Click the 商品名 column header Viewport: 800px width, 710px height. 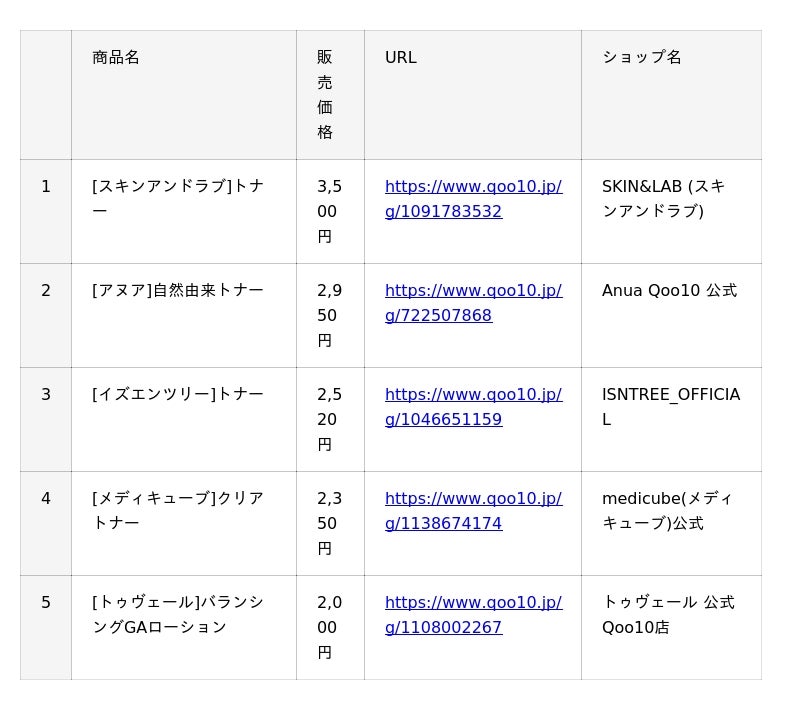[116, 58]
